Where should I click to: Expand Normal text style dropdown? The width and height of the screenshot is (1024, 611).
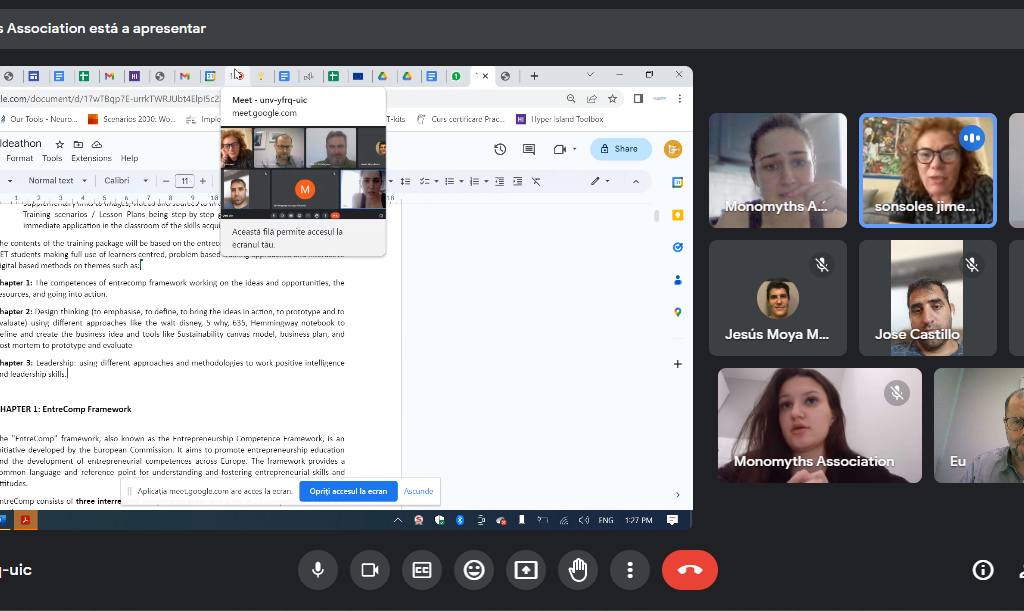tap(55, 181)
